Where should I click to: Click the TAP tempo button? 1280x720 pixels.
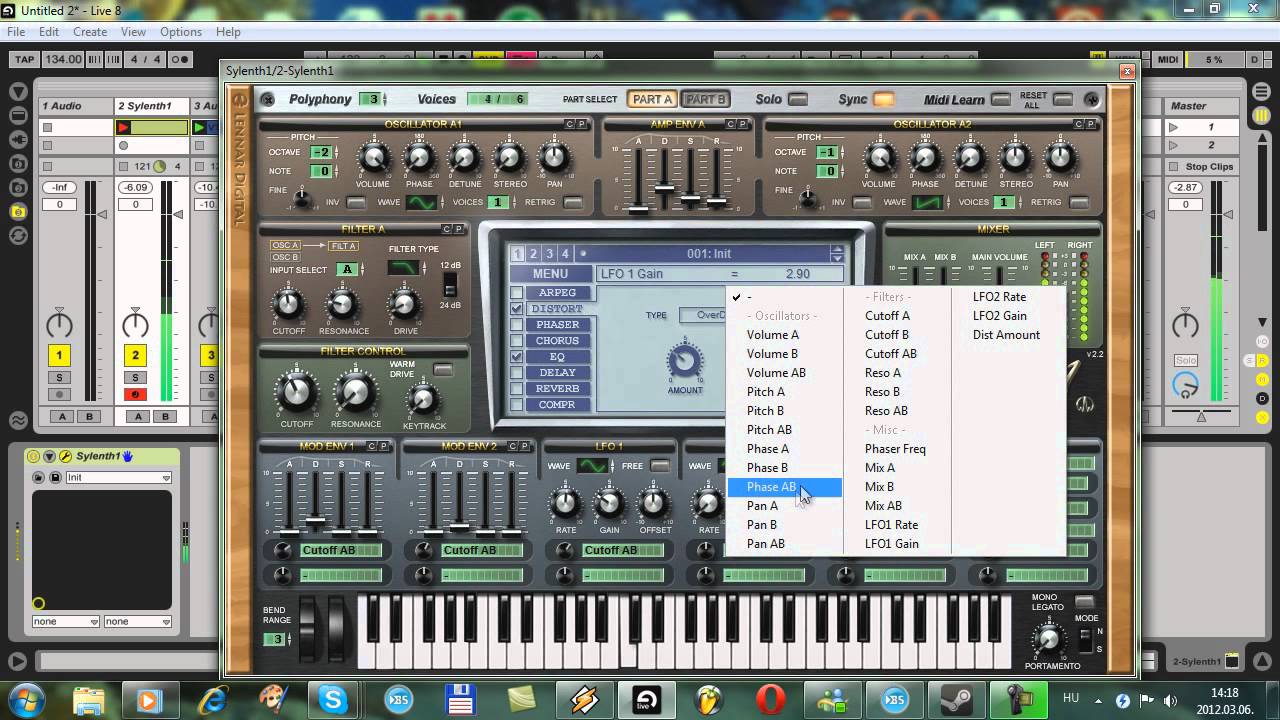(x=24, y=60)
